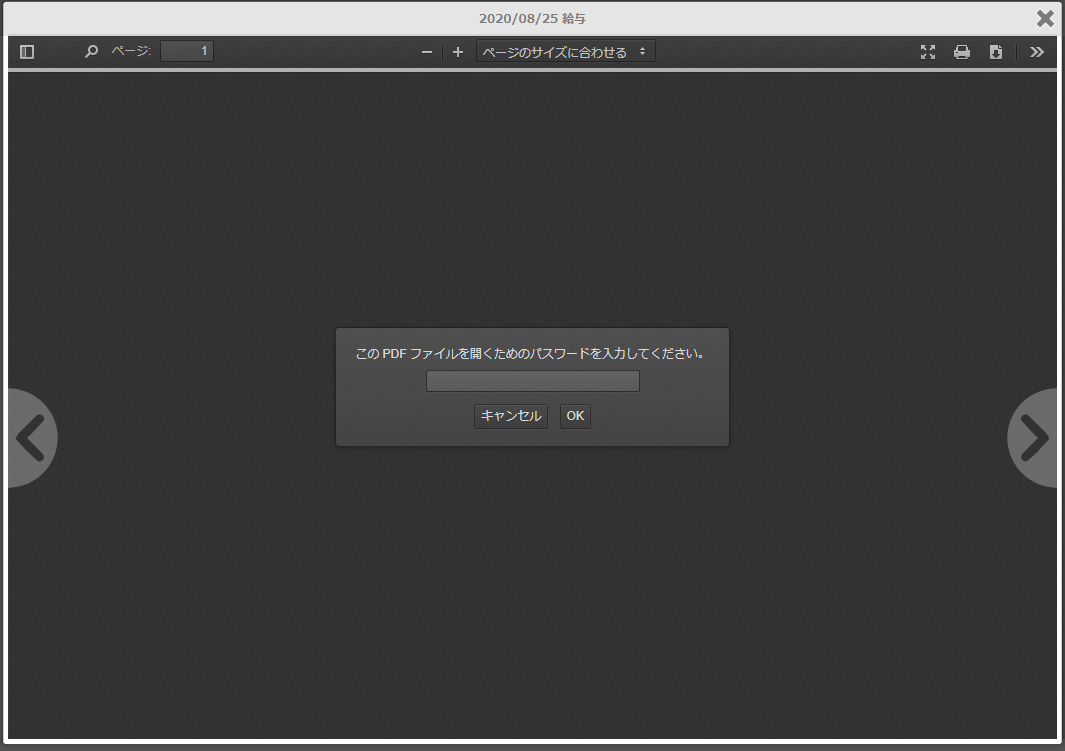
Task: Print the PDF using the printer icon
Action: pos(962,52)
